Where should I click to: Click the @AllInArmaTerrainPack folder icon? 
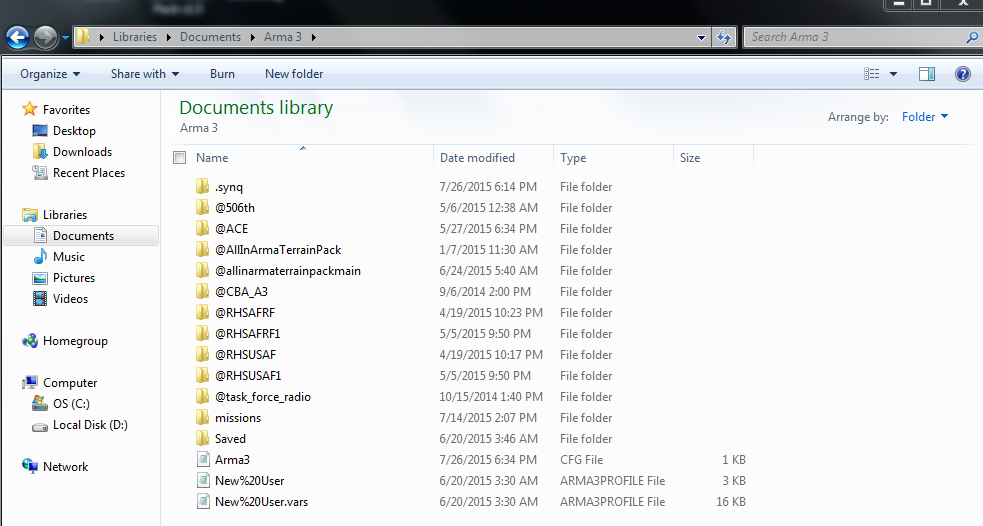tap(202, 250)
